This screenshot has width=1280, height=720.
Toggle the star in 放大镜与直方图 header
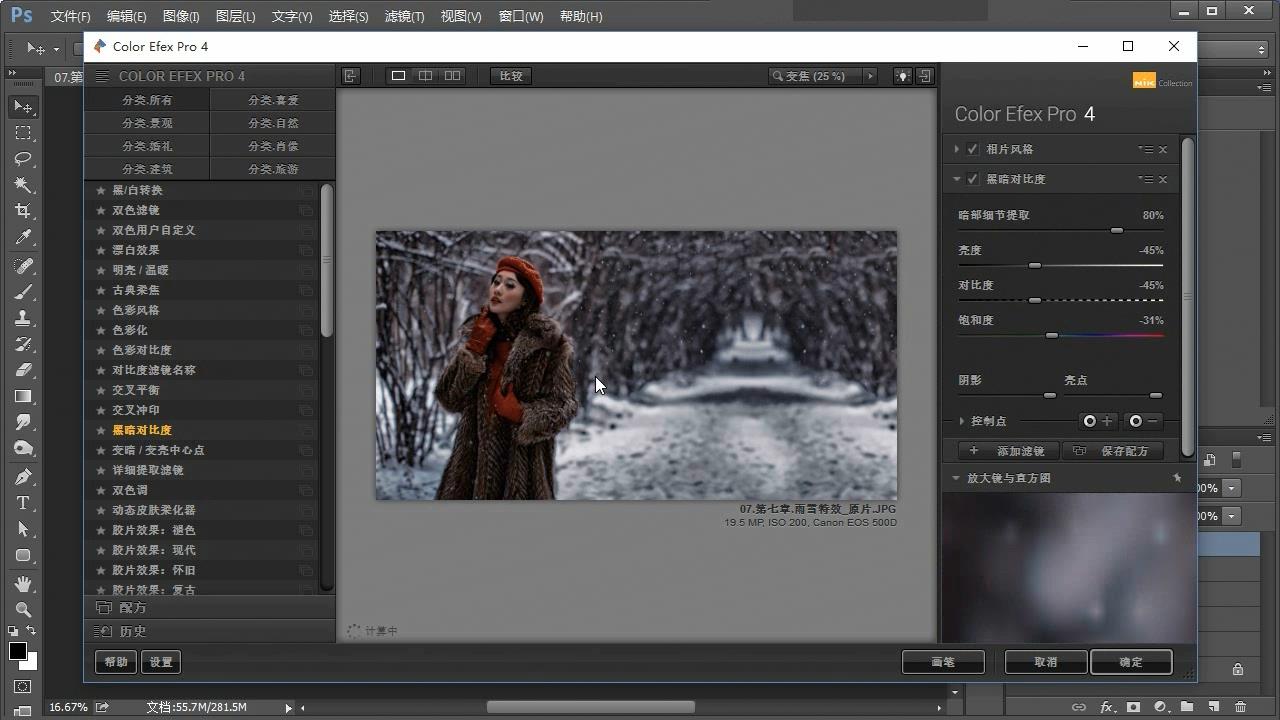coord(1177,478)
